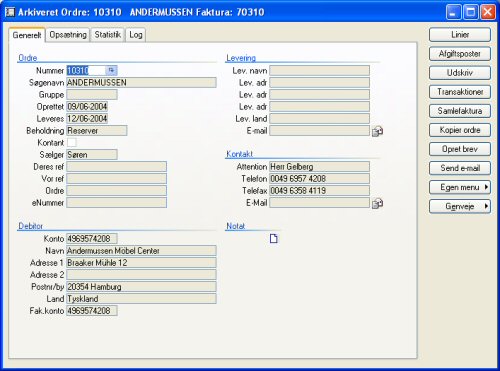The height and width of the screenshot is (371, 500).
Task: Switch to the Generelt tab
Action: click(27, 35)
